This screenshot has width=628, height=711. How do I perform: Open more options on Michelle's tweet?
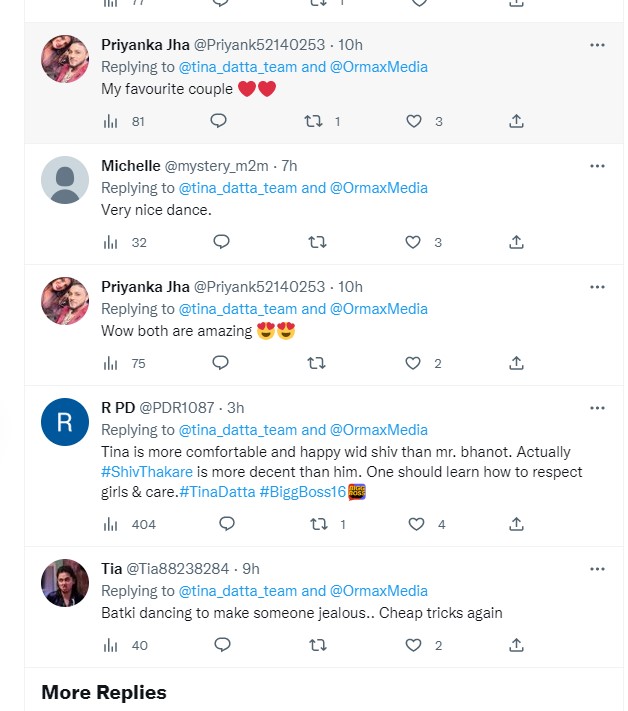(597, 166)
